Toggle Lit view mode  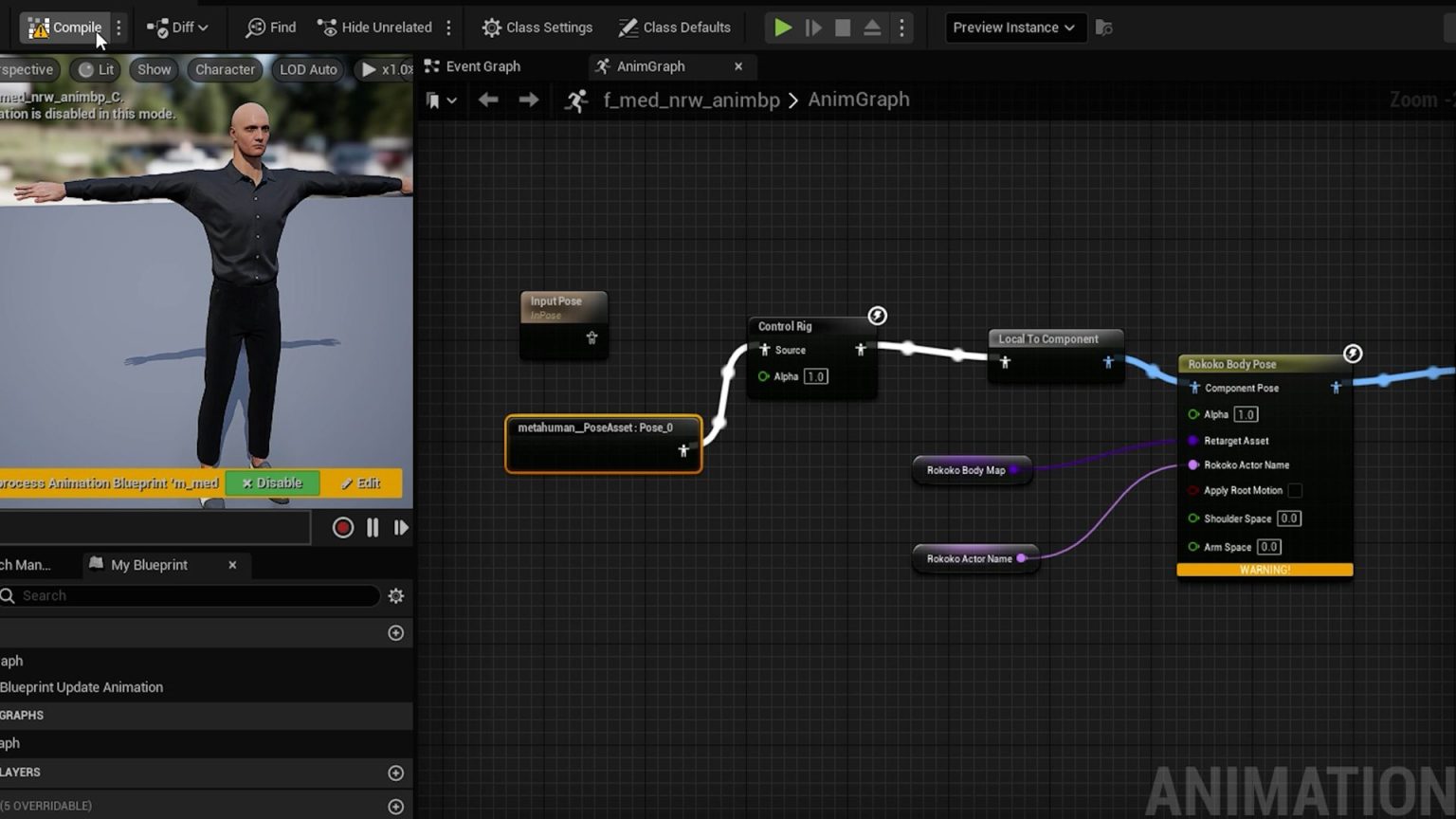click(96, 69)
